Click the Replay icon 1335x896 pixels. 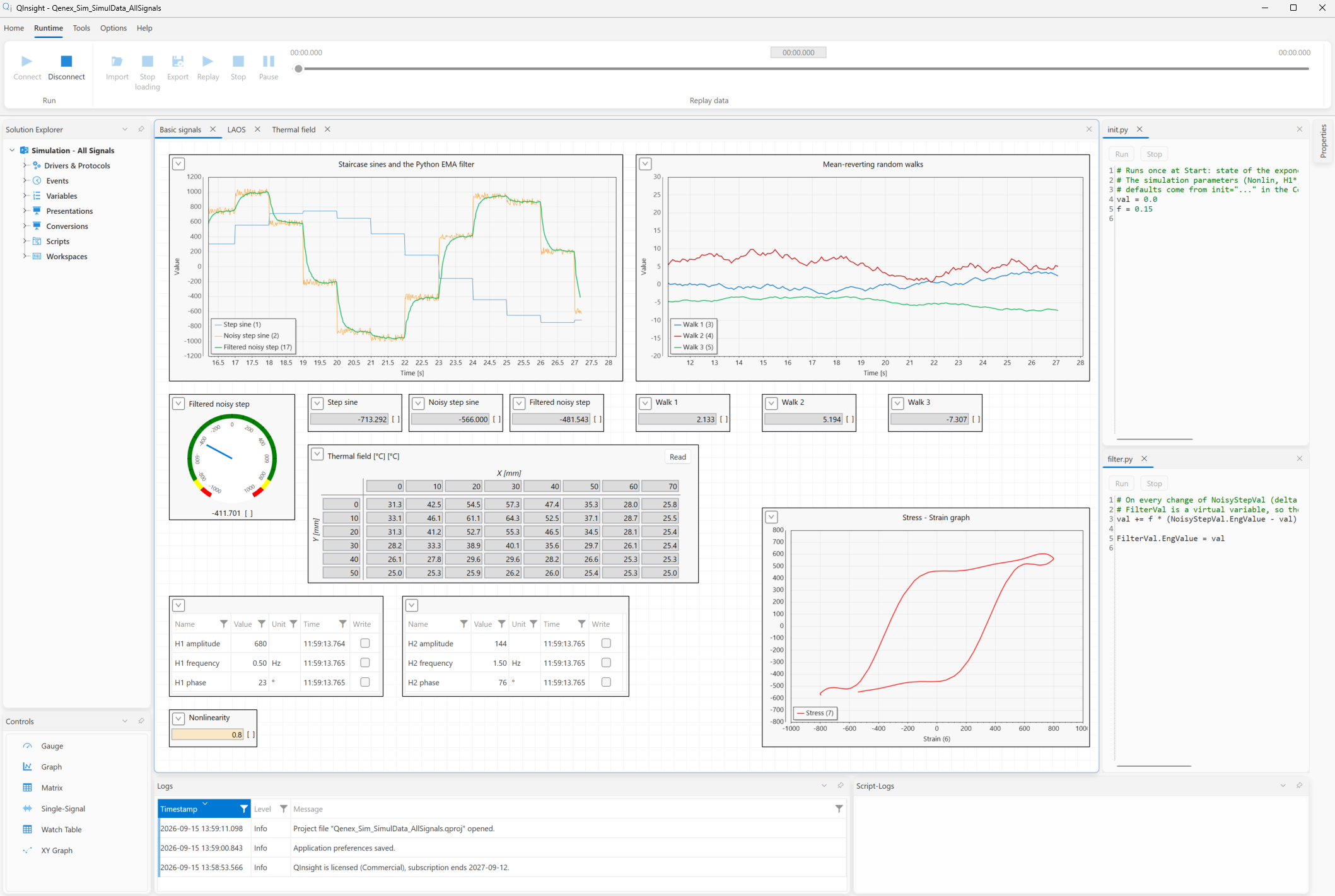[207, 61]
